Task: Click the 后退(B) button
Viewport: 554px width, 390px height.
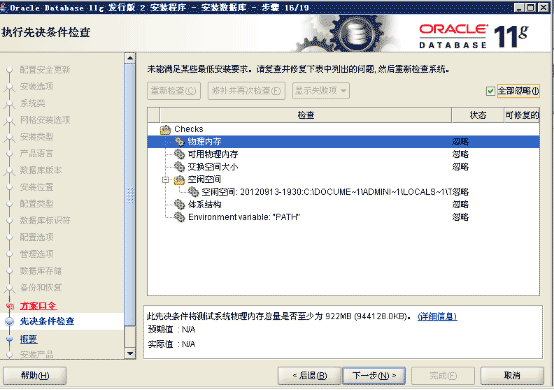Action: [x=310, y=376]
